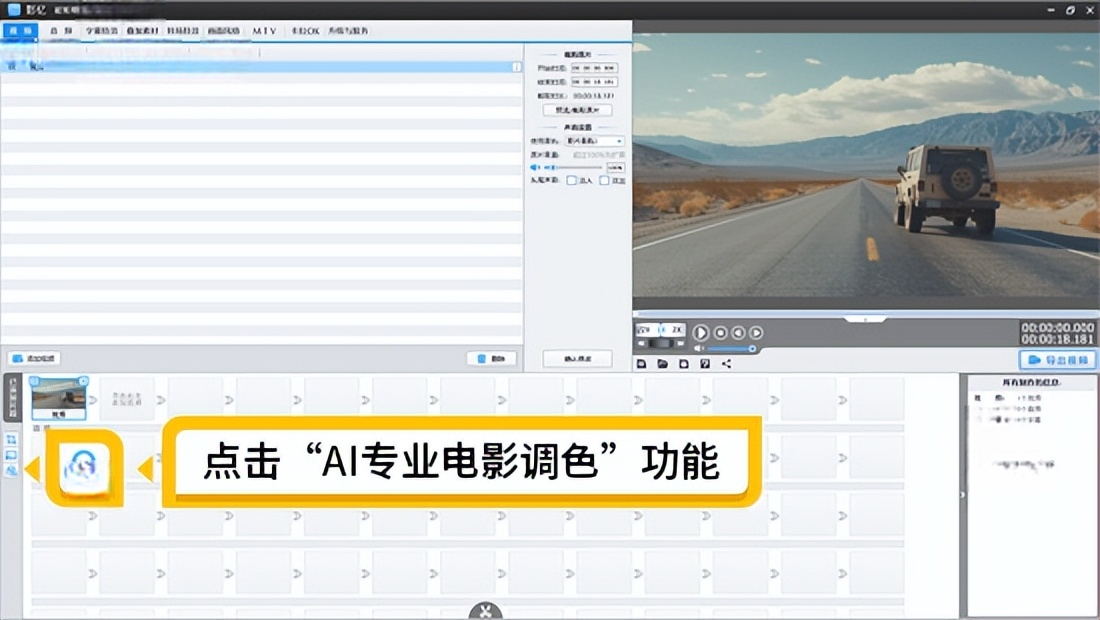1100x620 pixels.
Task: Click the confirm changes button
Action: (x=577, y=358)
